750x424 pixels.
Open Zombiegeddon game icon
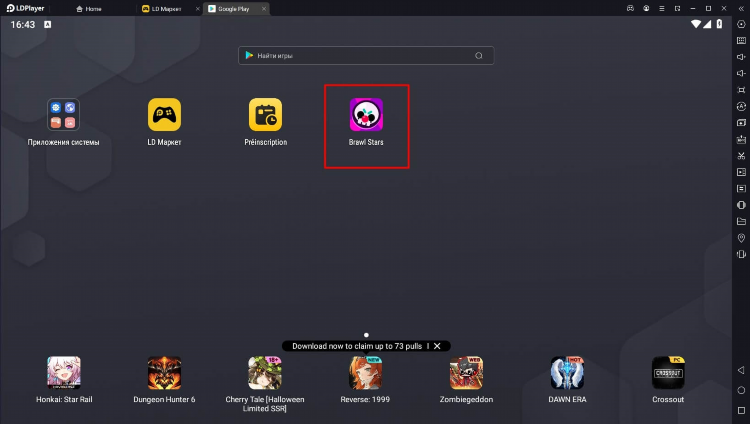466,372
